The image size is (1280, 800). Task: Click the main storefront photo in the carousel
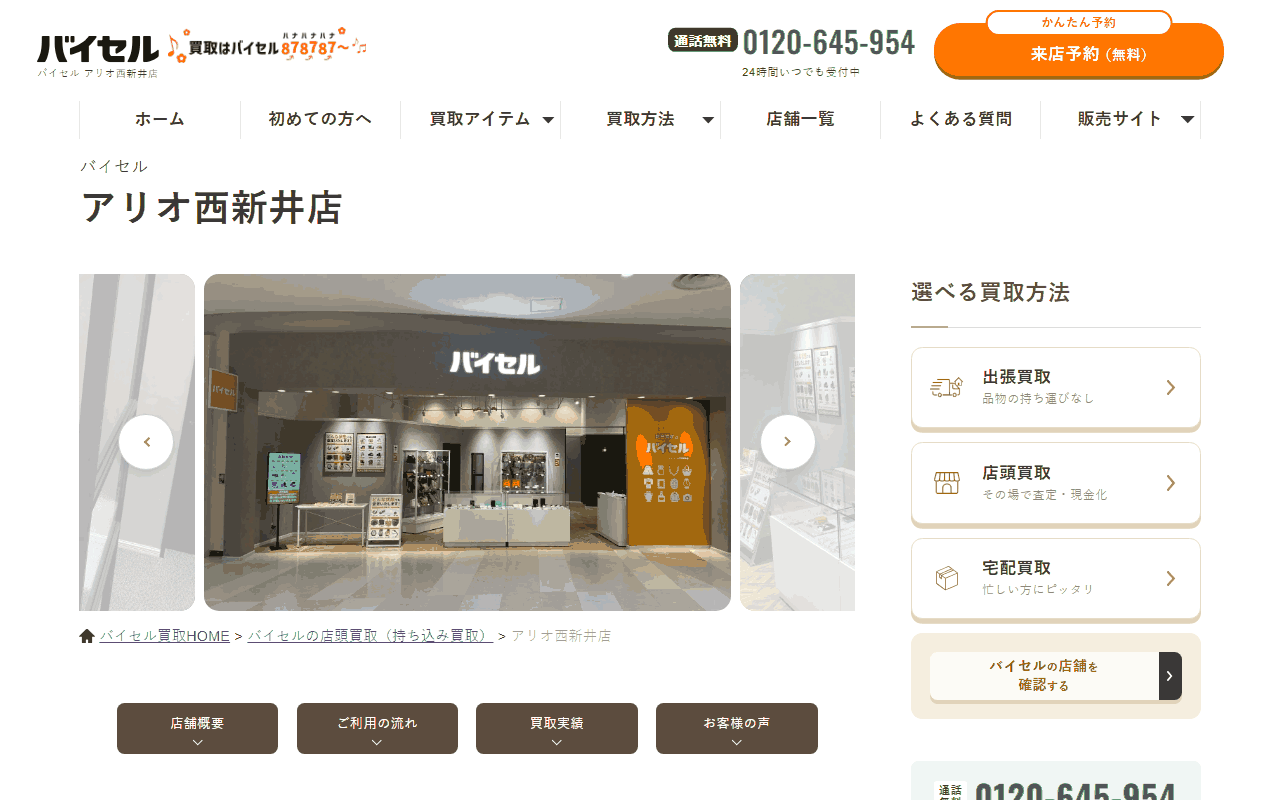point(467,442)
